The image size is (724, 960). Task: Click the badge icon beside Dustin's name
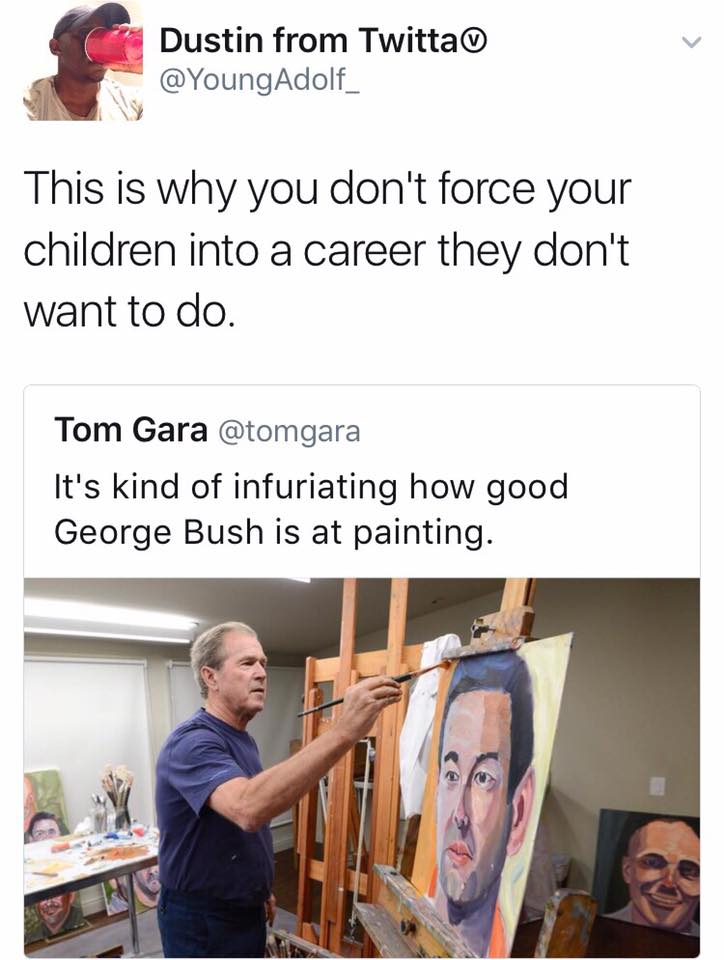480,40
